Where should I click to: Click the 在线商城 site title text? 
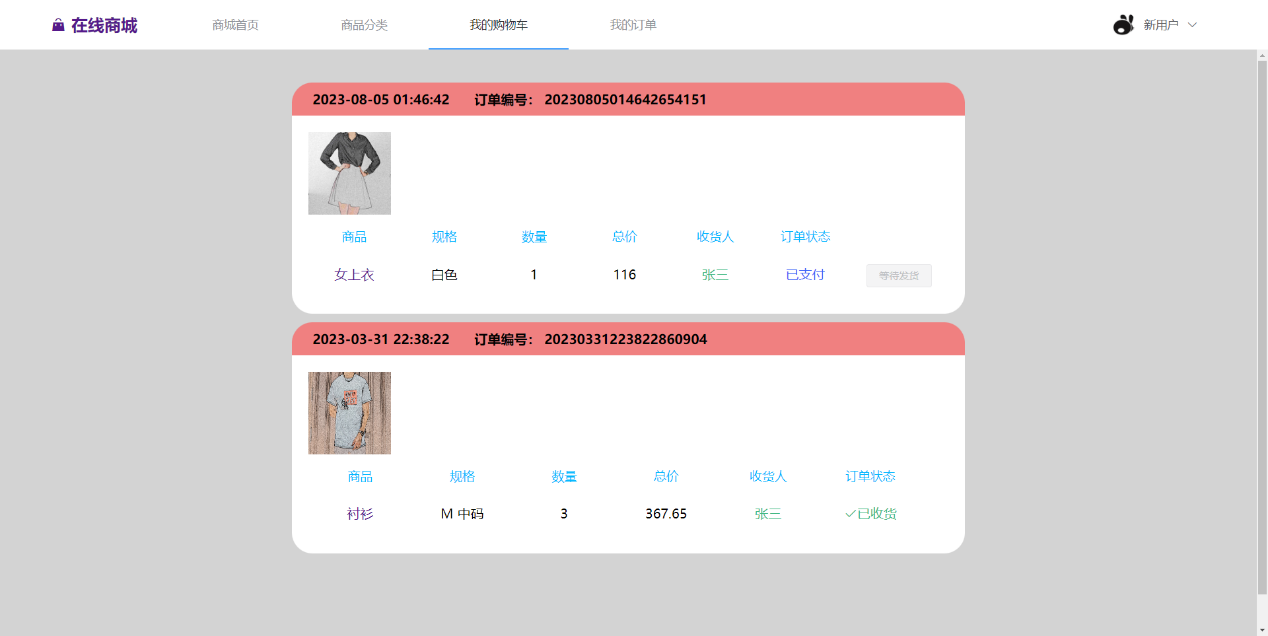pos(107,23)
